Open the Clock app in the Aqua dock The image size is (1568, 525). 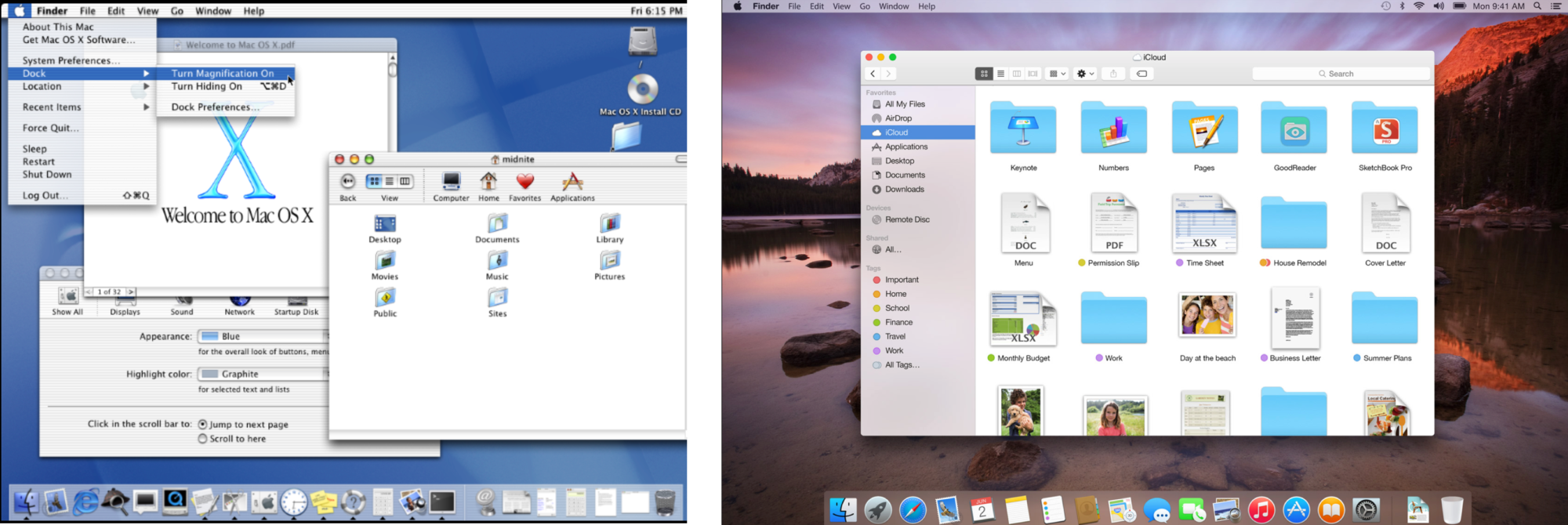294,501
